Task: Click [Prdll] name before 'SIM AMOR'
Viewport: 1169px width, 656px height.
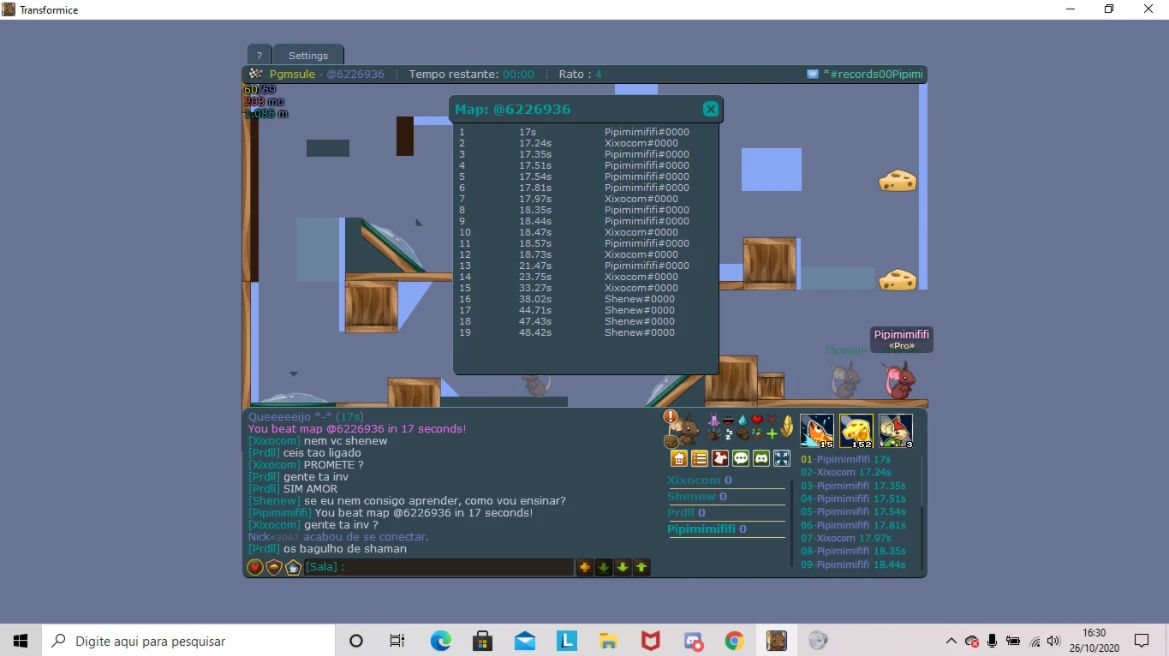Action: [x=264, y=488]
